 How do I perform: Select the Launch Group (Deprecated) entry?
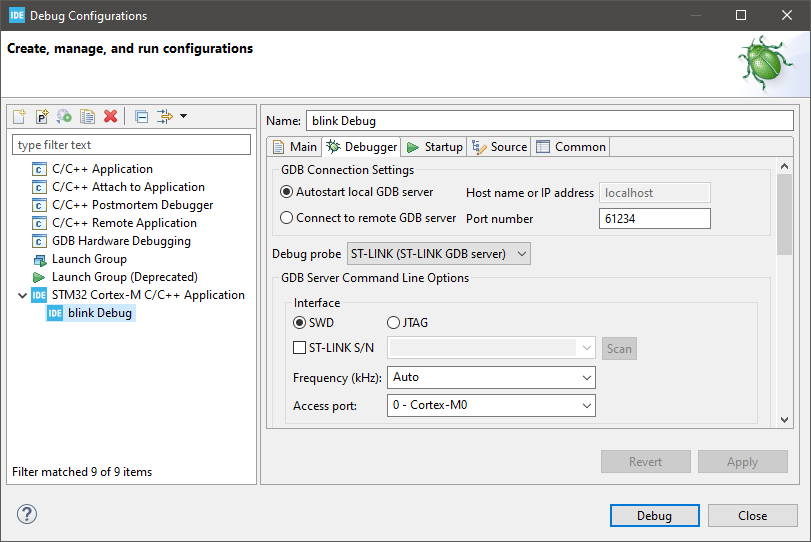125,277
